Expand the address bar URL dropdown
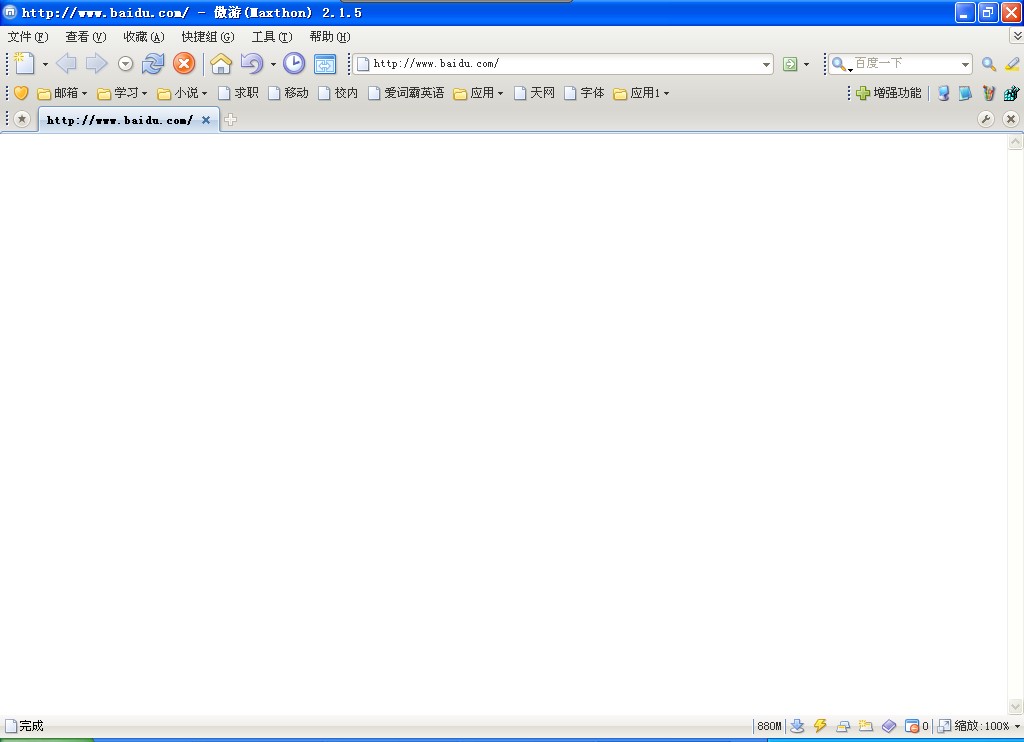This screenshot has width=1024, height=742. pos(767,64)
